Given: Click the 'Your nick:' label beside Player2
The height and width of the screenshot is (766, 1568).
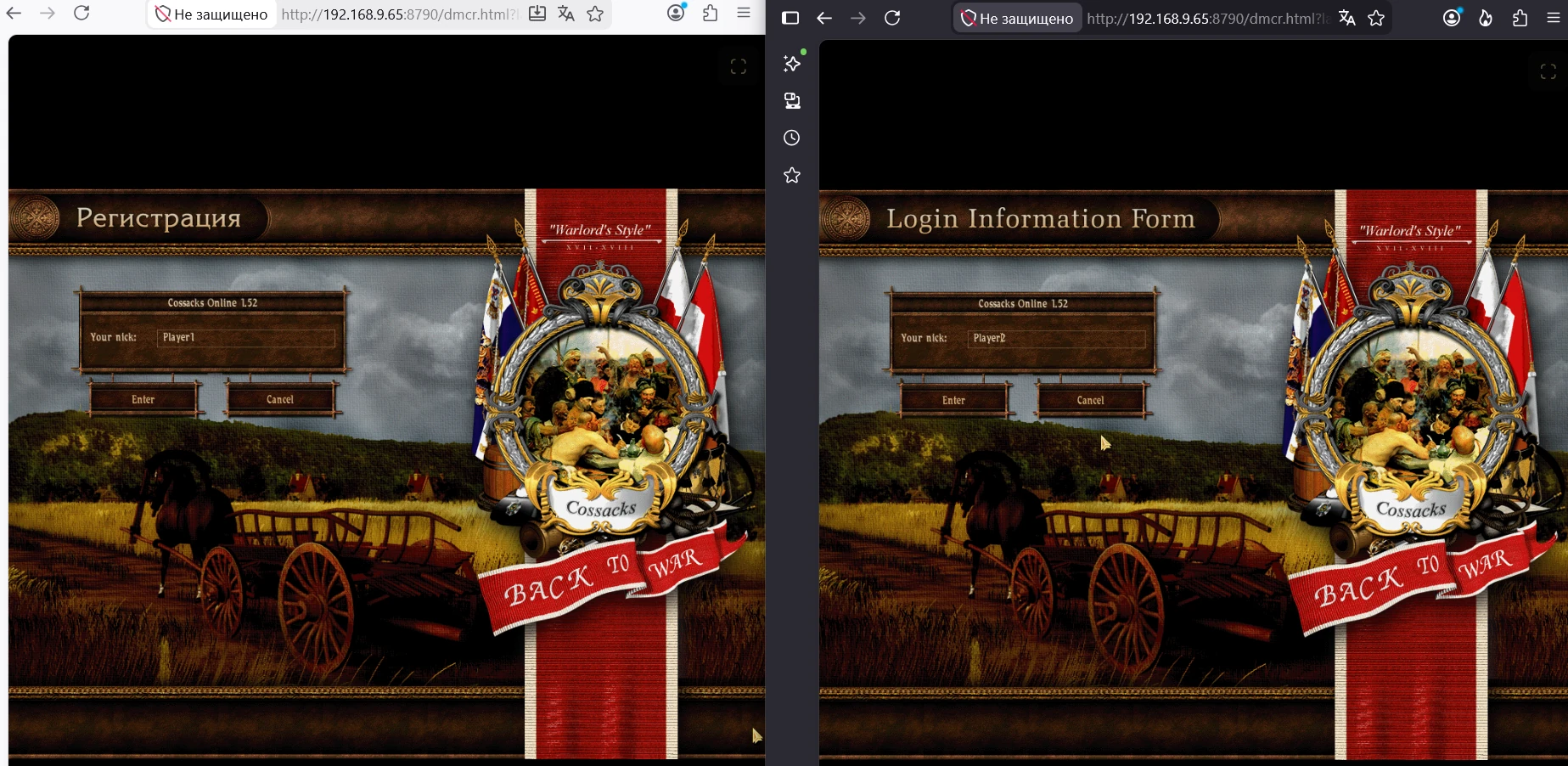Looking at the screenshot, I should (x=924, y=338).
